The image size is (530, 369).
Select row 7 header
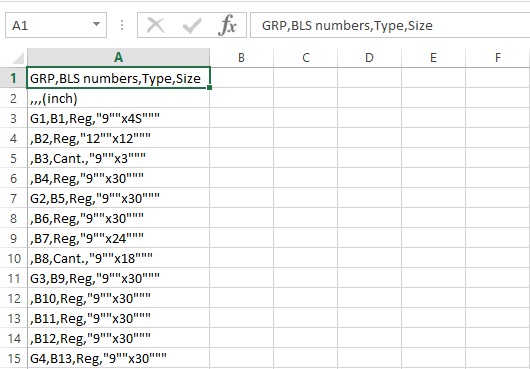pyautogui.click(x=14, y=198)
